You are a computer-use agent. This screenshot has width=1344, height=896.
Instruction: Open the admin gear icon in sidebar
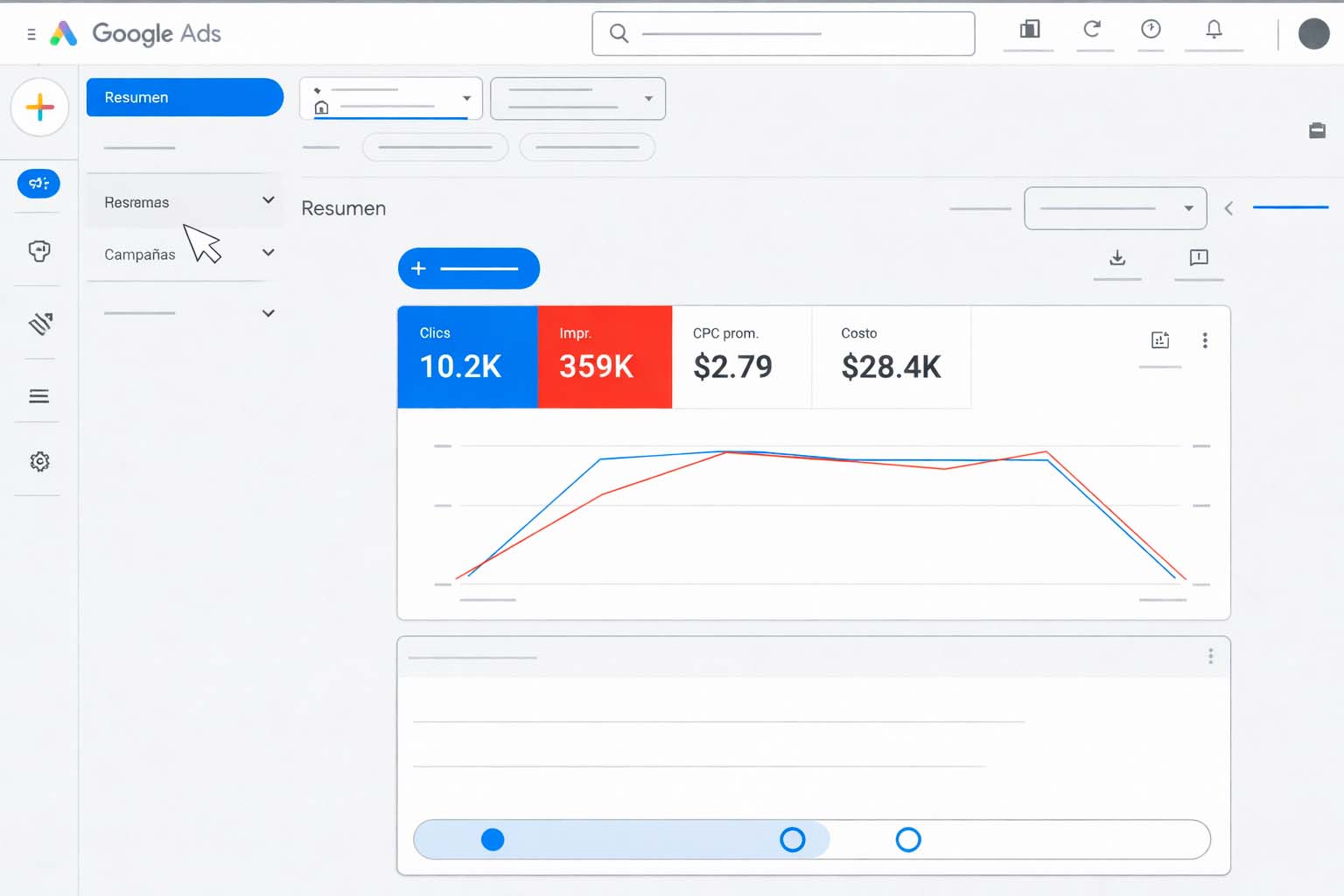(x=39, y=461)
